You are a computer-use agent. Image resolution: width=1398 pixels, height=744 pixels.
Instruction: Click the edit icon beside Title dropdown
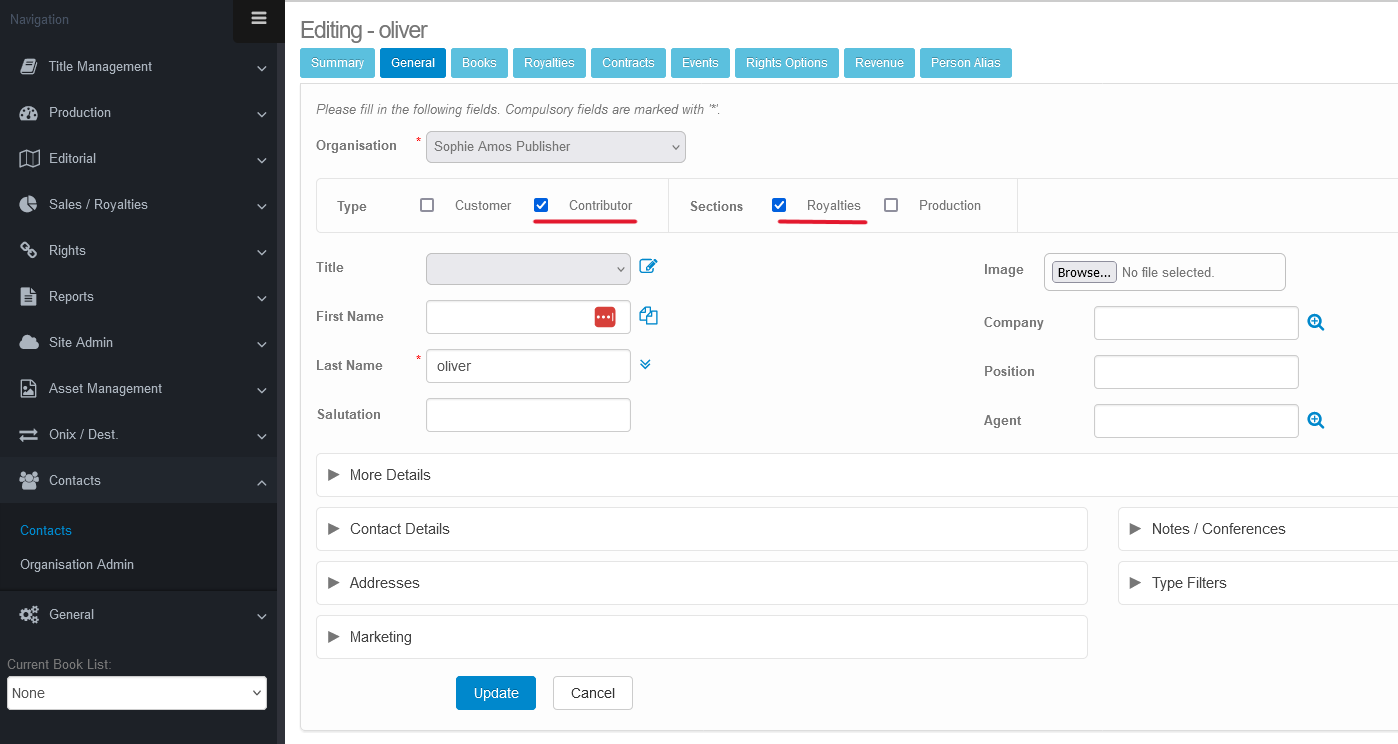point(648,266)
